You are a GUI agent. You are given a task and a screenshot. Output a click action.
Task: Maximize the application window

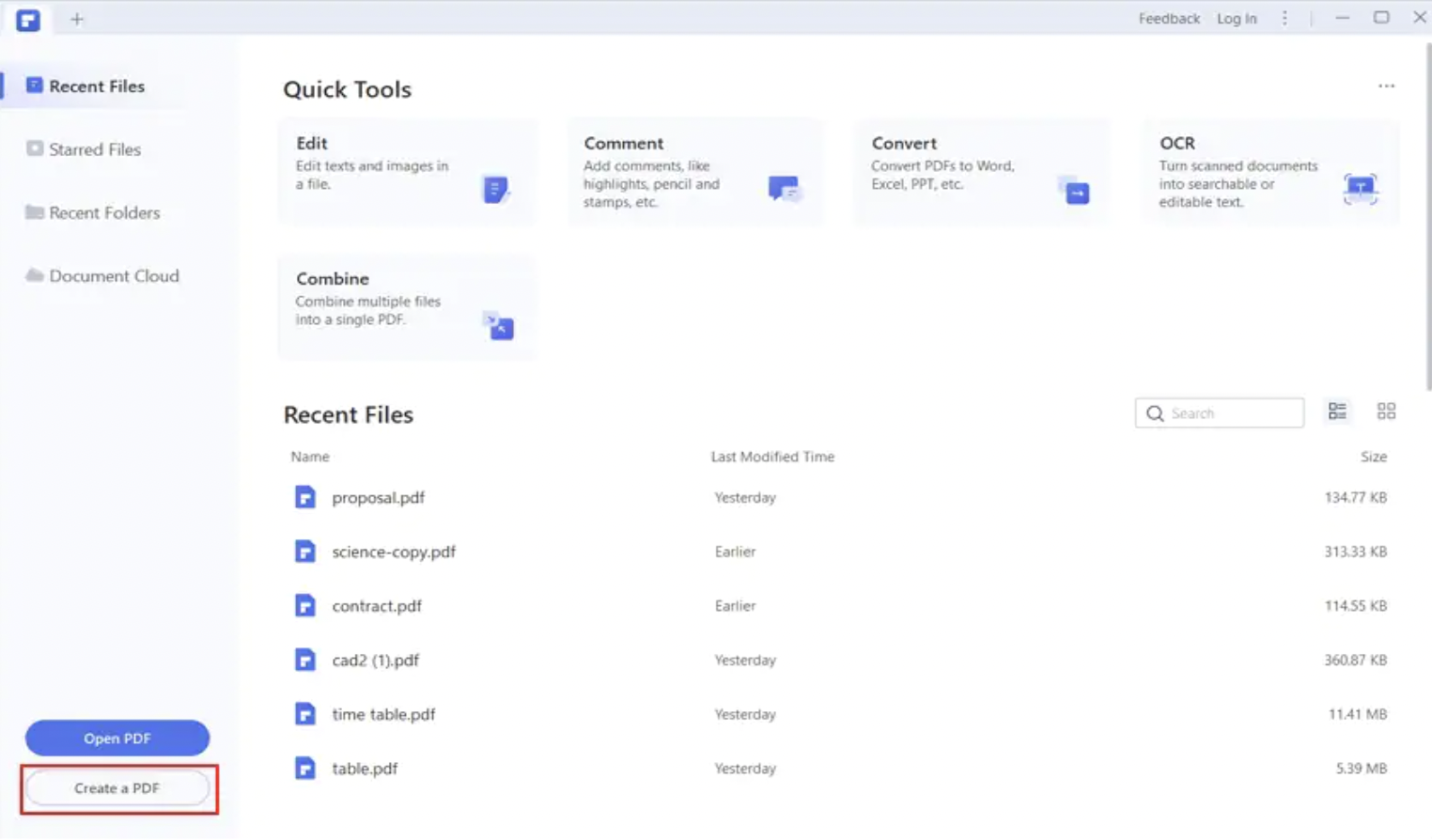pos(1380,18)
